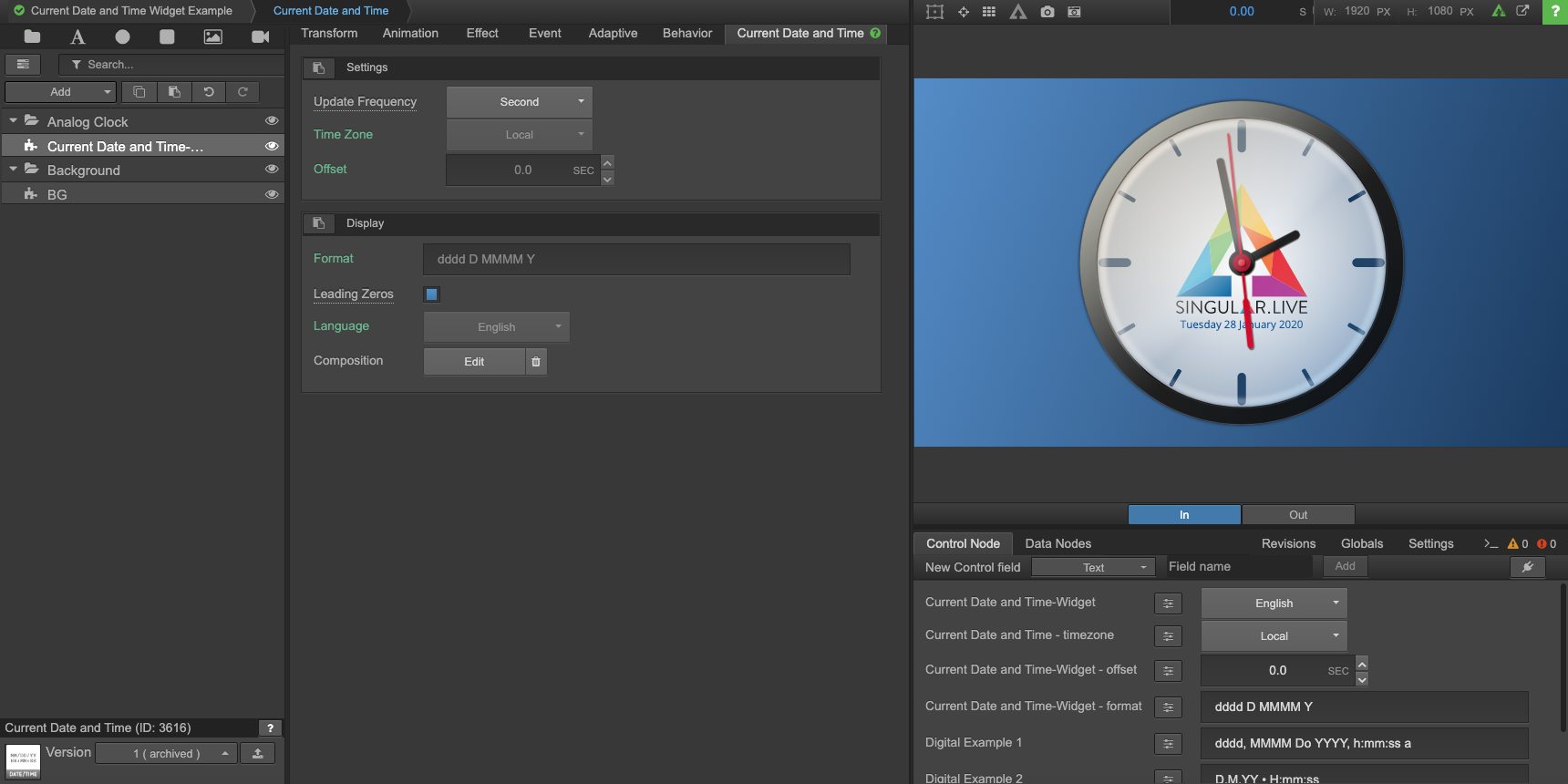Toggle the Leading Zeros checkbox
Image resolution: width=1568 pixels, height=784 pixels.
tap(432, 294)
